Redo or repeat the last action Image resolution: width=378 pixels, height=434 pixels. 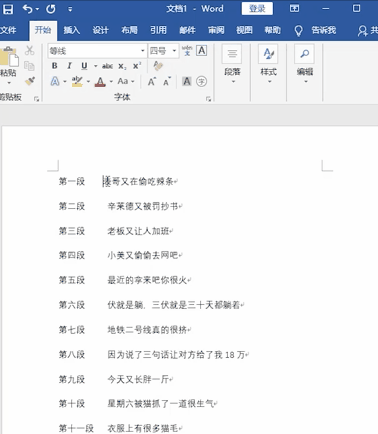51,9
